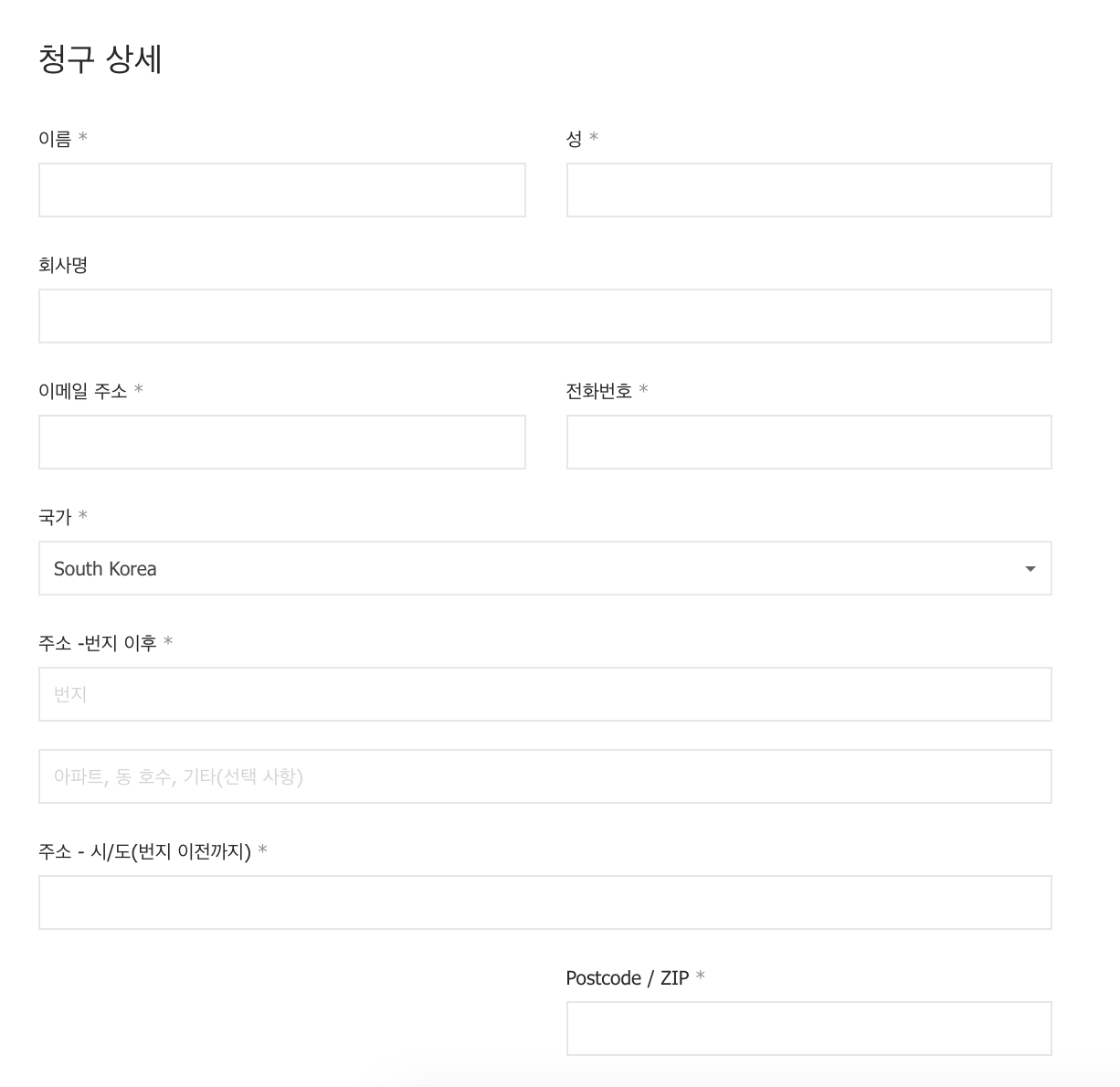Click the 국가 label text
The height and width of the screenshot is (1087, 1120).
click(x=55, y=517)
